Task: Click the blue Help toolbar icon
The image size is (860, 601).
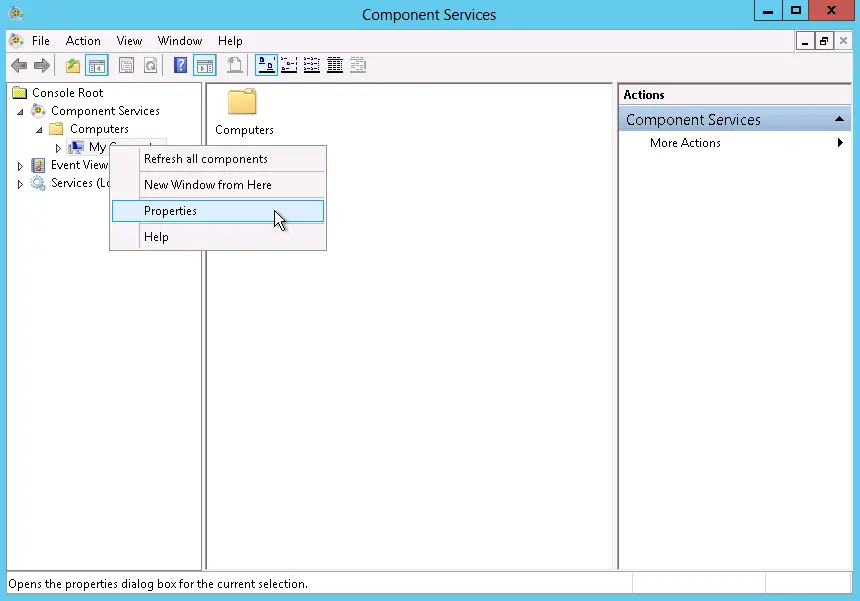Action: pyautogui.click(x=180, y=66)
